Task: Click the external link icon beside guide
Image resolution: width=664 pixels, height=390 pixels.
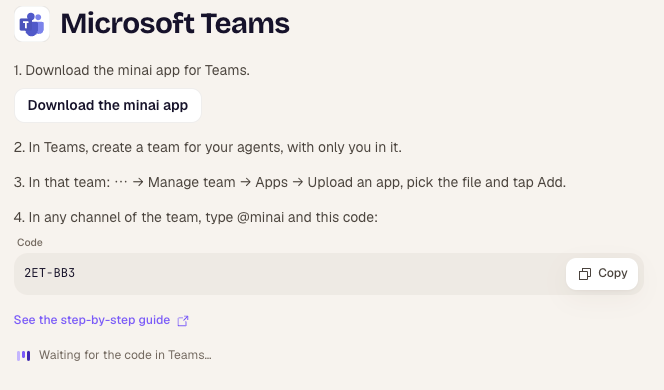Action: [x=183, y=321]
